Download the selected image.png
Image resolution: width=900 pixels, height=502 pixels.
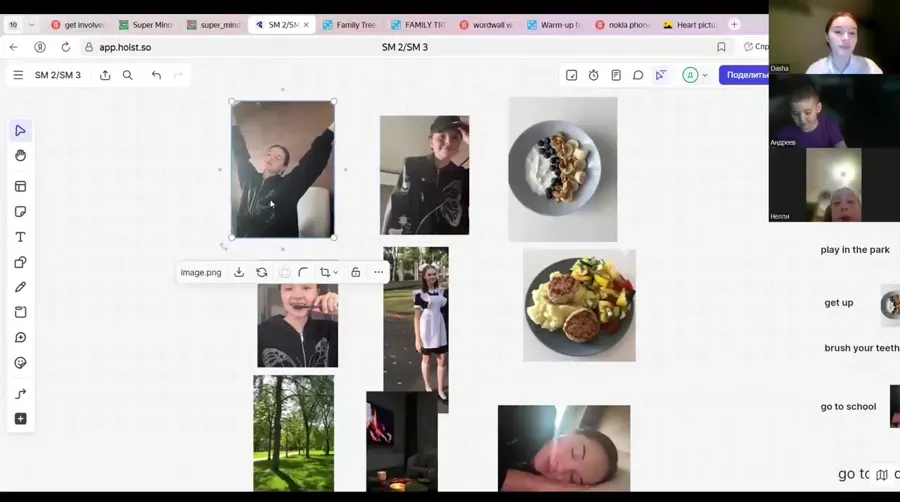(x=239, y=273)
